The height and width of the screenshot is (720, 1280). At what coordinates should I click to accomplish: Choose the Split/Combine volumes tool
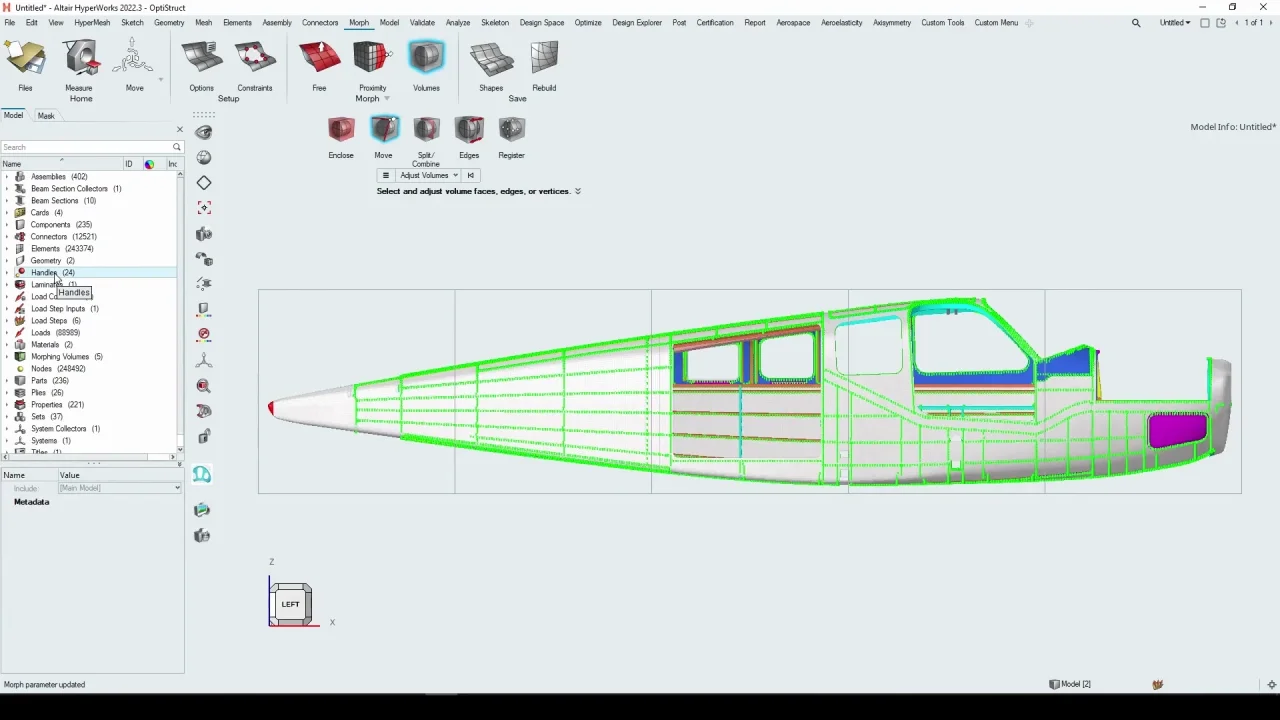(x=426, y=140)
